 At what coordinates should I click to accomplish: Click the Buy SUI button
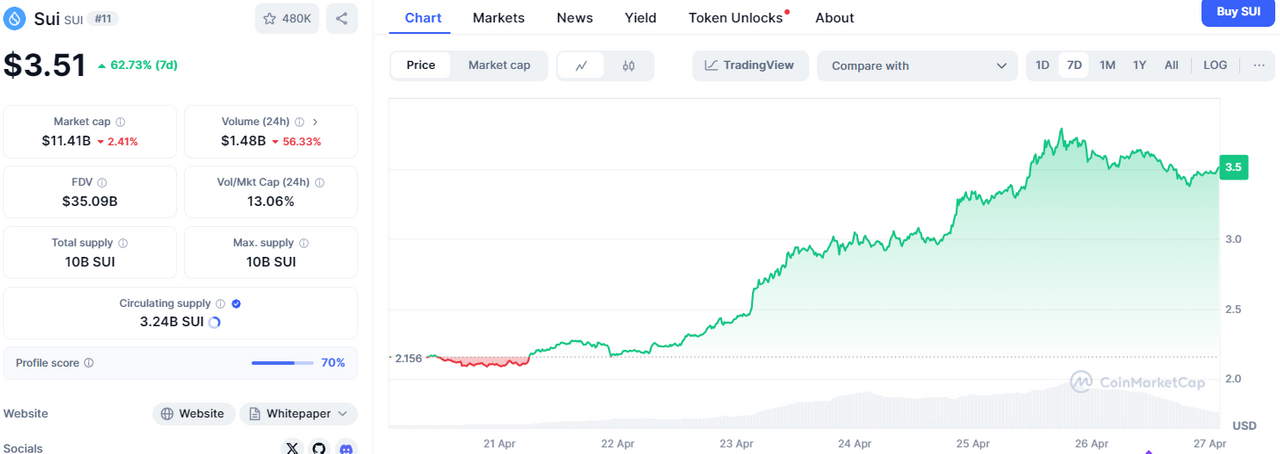click(1238, 12)
